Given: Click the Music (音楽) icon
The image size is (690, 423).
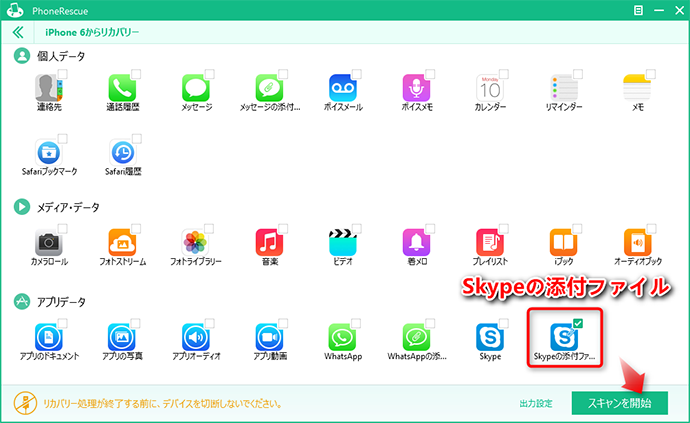Looking at the screenshot, I should [269, 242].
